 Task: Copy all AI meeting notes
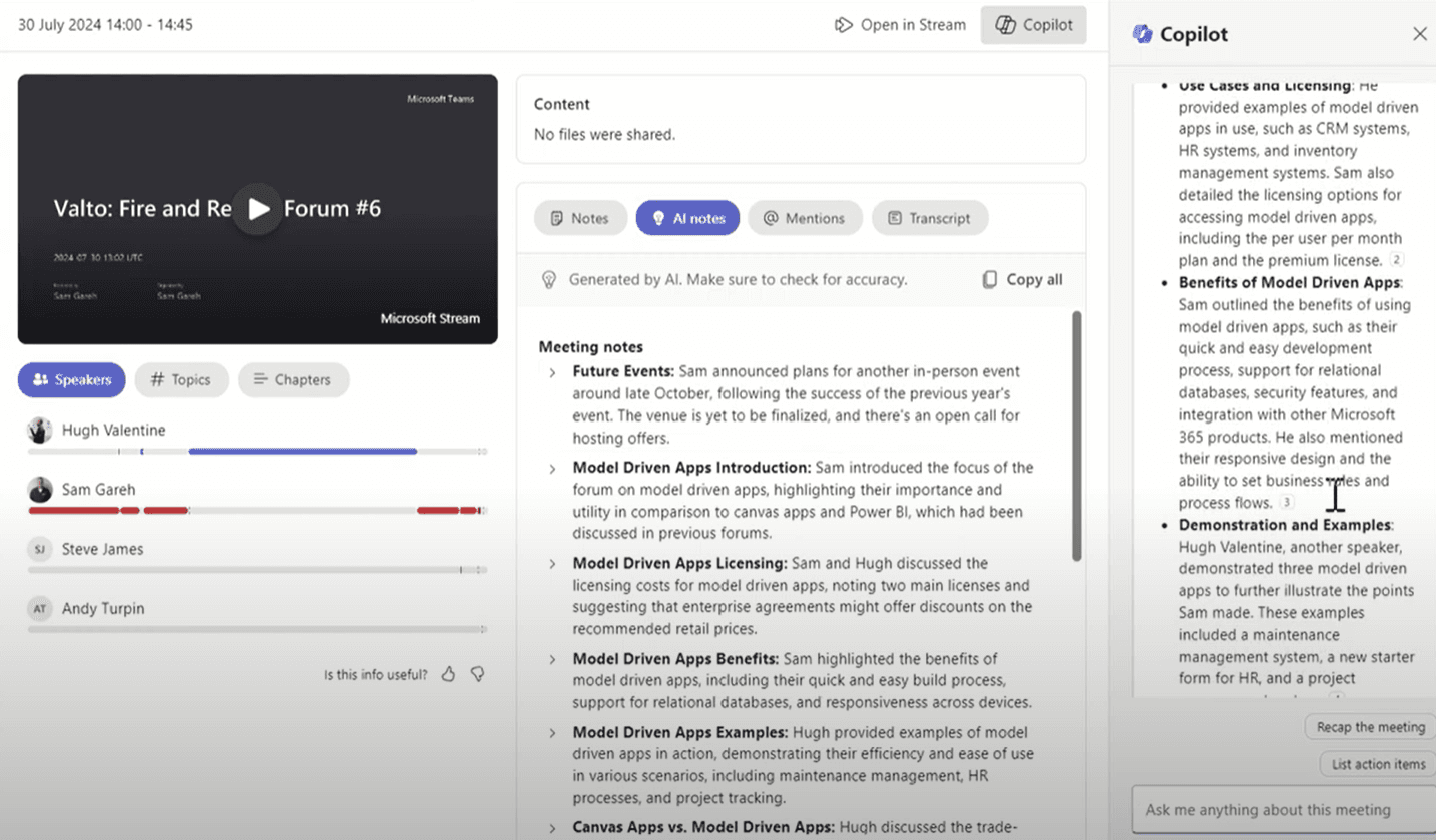point(1022,280)
